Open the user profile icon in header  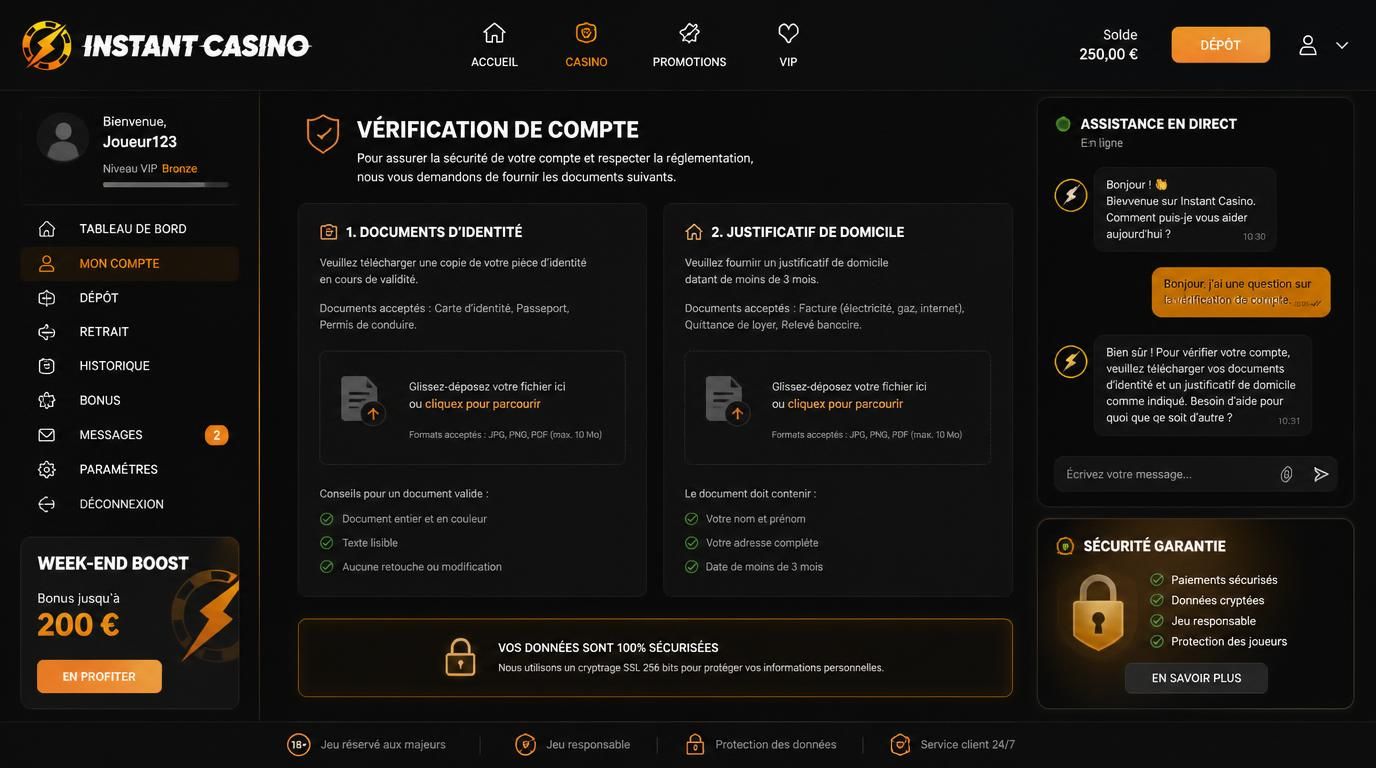(1308, 45)
